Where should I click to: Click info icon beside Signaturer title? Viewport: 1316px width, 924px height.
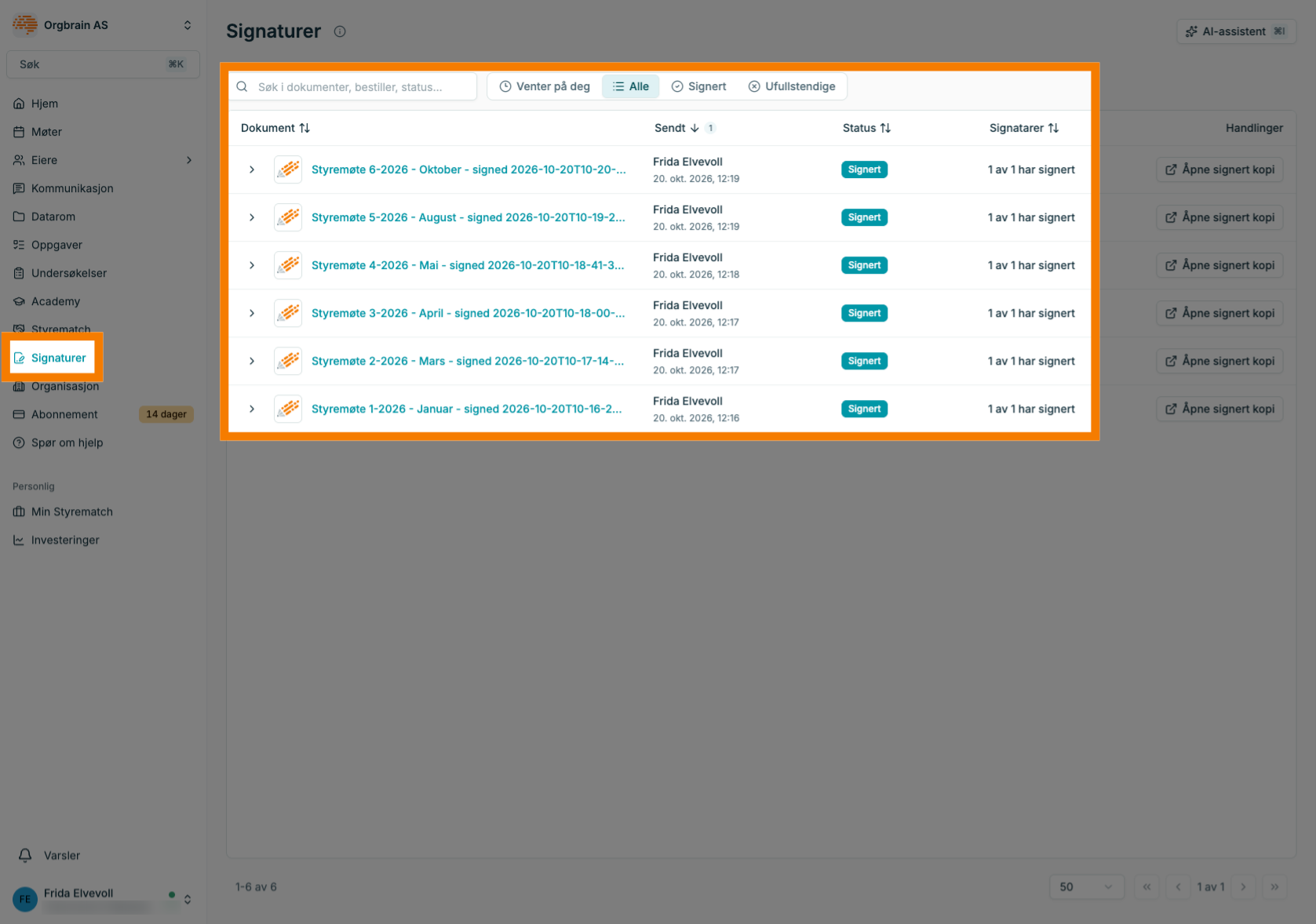point(340,31)
